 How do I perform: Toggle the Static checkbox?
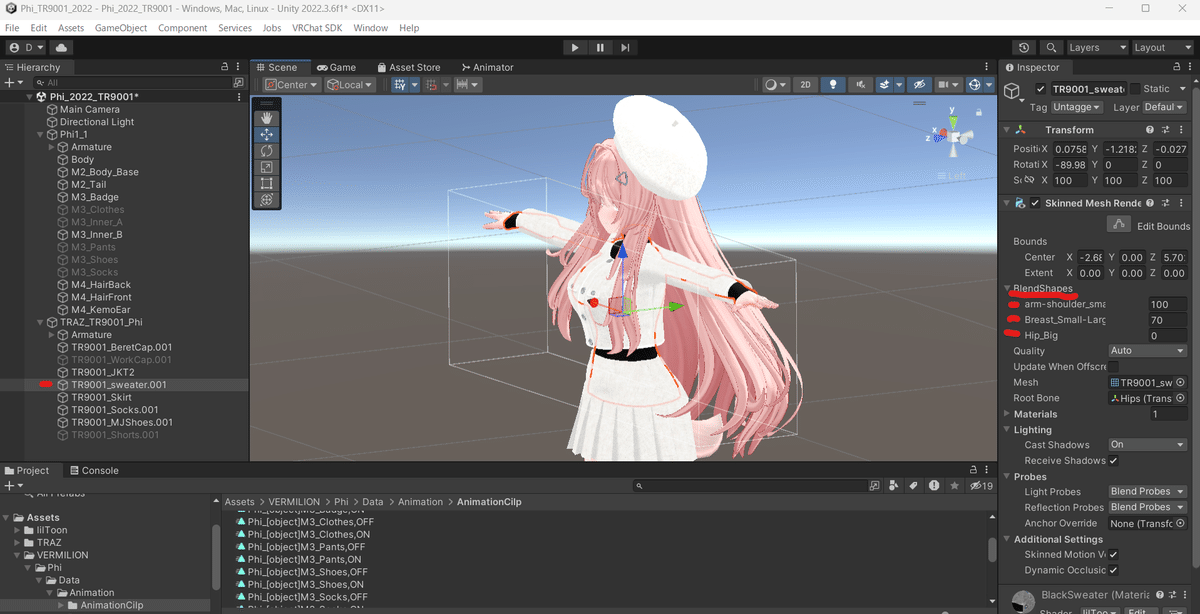[1134, 89]
